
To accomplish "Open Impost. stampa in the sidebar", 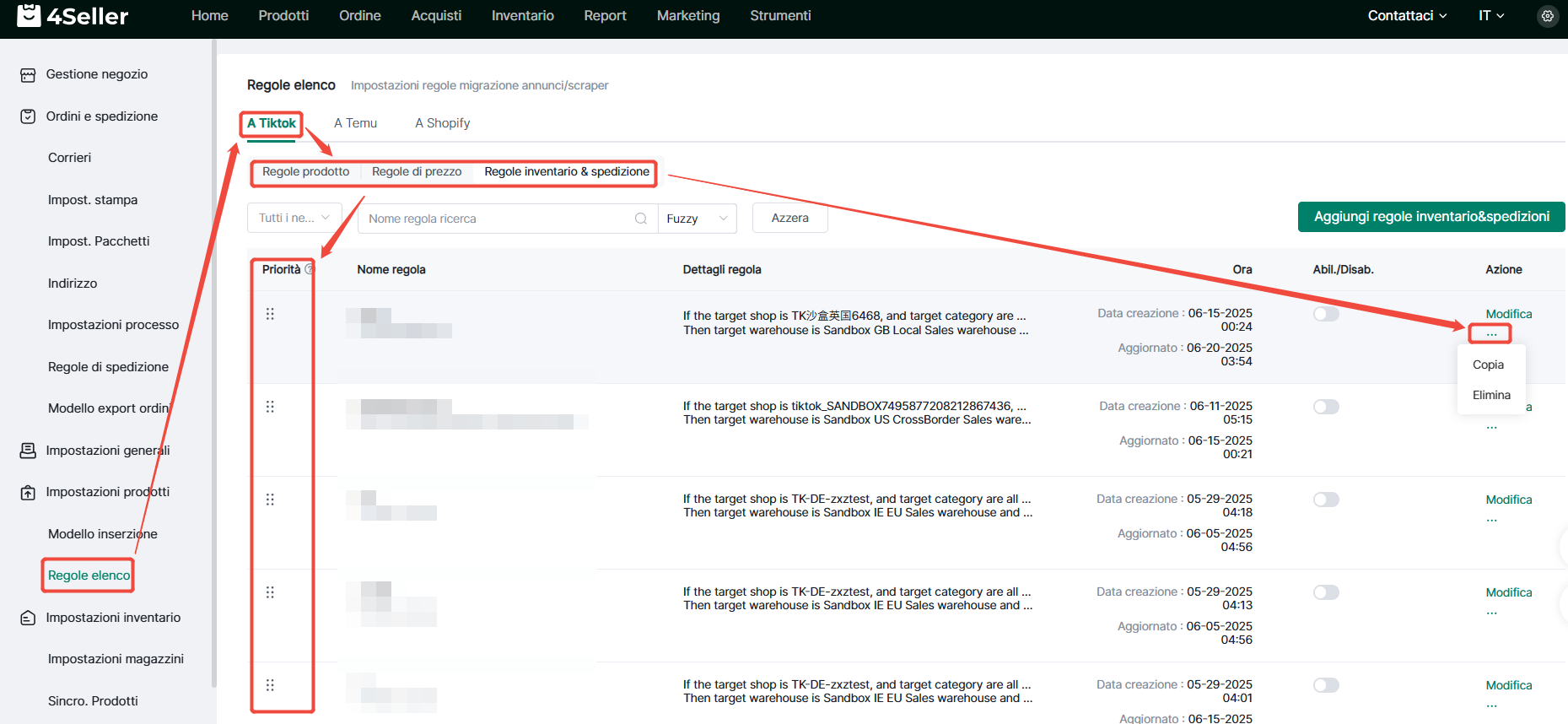I will tap(93, 200).
